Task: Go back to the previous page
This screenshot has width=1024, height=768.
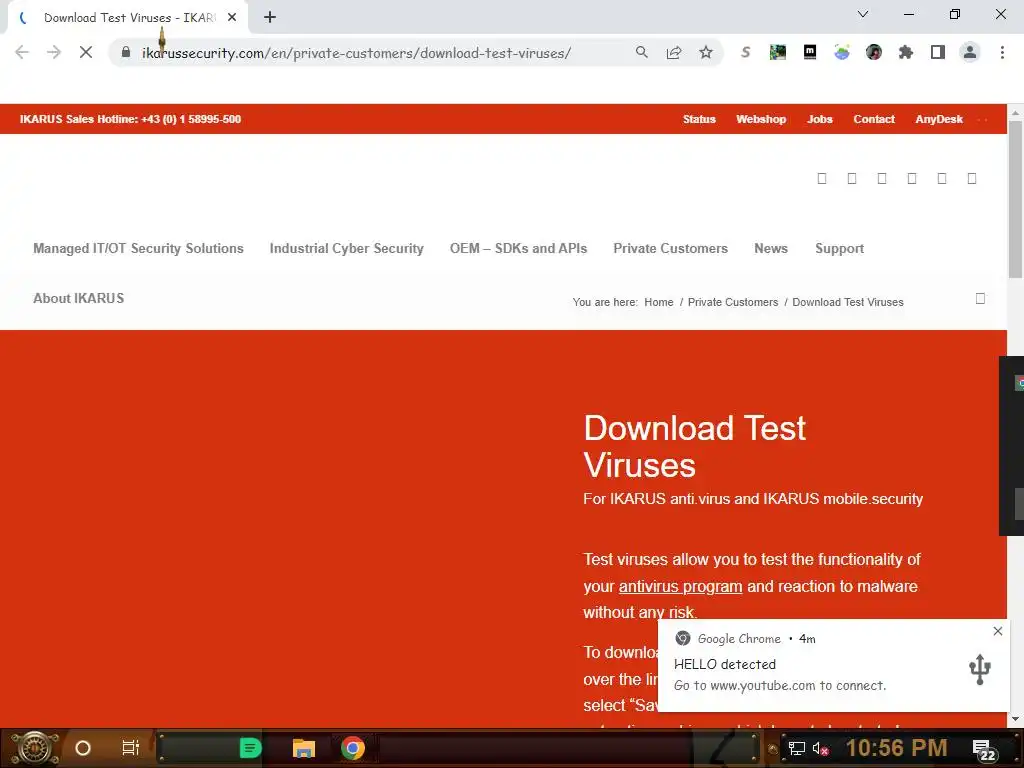Action: click(x=22, y=52)
